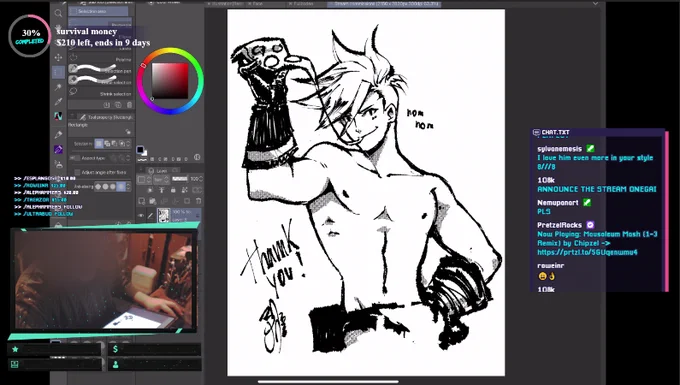The image size is (680, 385).
Task: Click the layer mask icon in the Layer panel
Action: [187, 201]
